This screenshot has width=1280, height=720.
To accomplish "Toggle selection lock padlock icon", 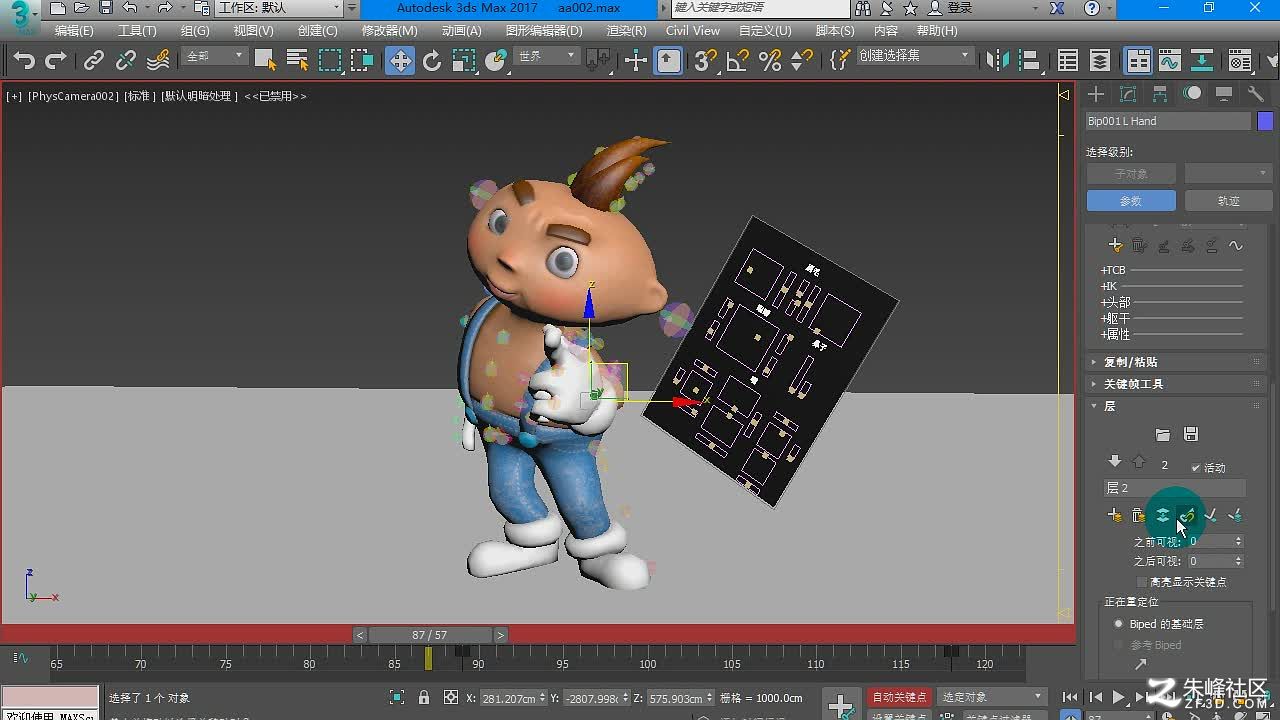I will point(424,698).
